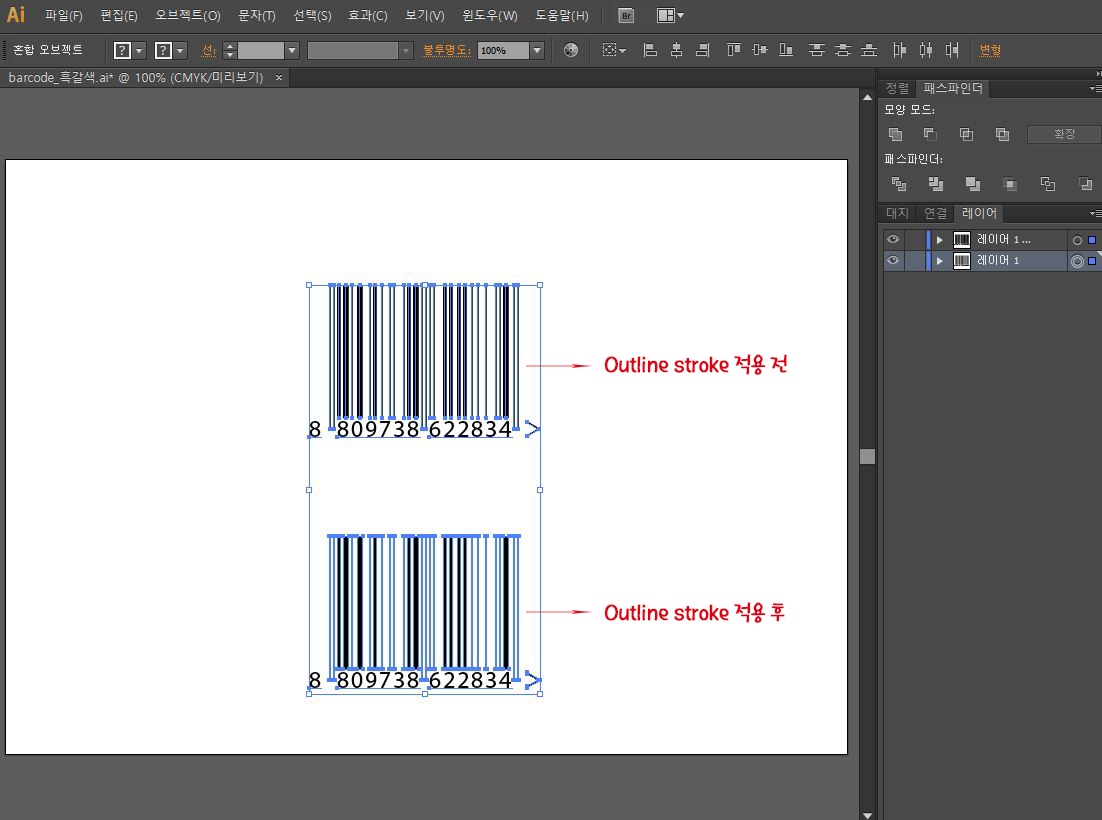Click target circle of selected '레이어 1' layer
The image size is (1102, 820).
[x=1077, y=261]
